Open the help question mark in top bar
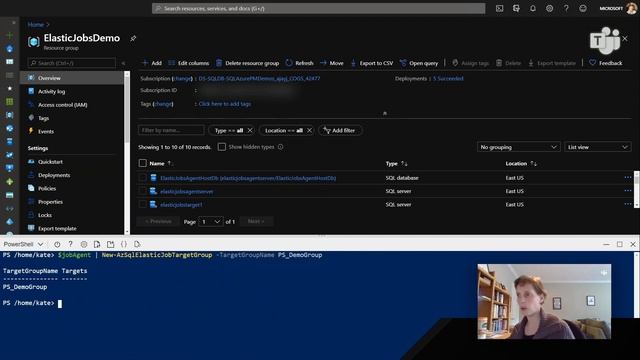Image resolution: width=640 pixels, height=360 pixels. click(x=566, y=8)
